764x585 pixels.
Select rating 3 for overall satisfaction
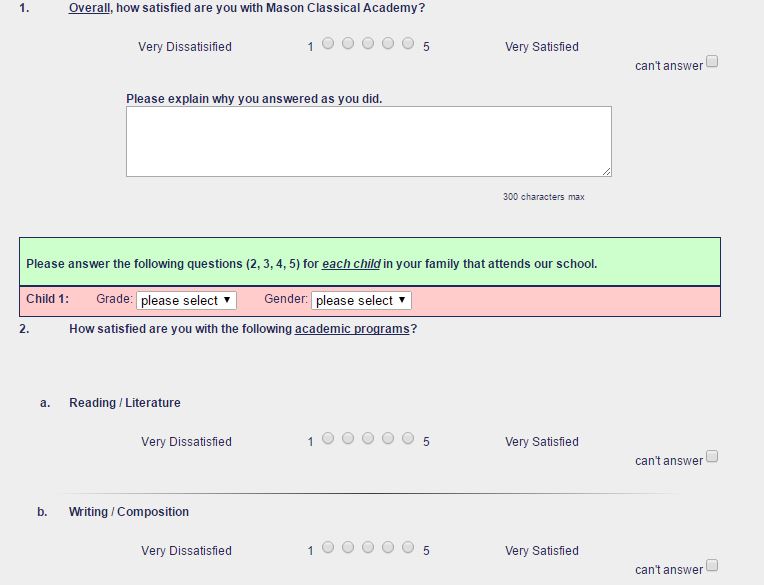pyautogui.click(x=367, y=43)
